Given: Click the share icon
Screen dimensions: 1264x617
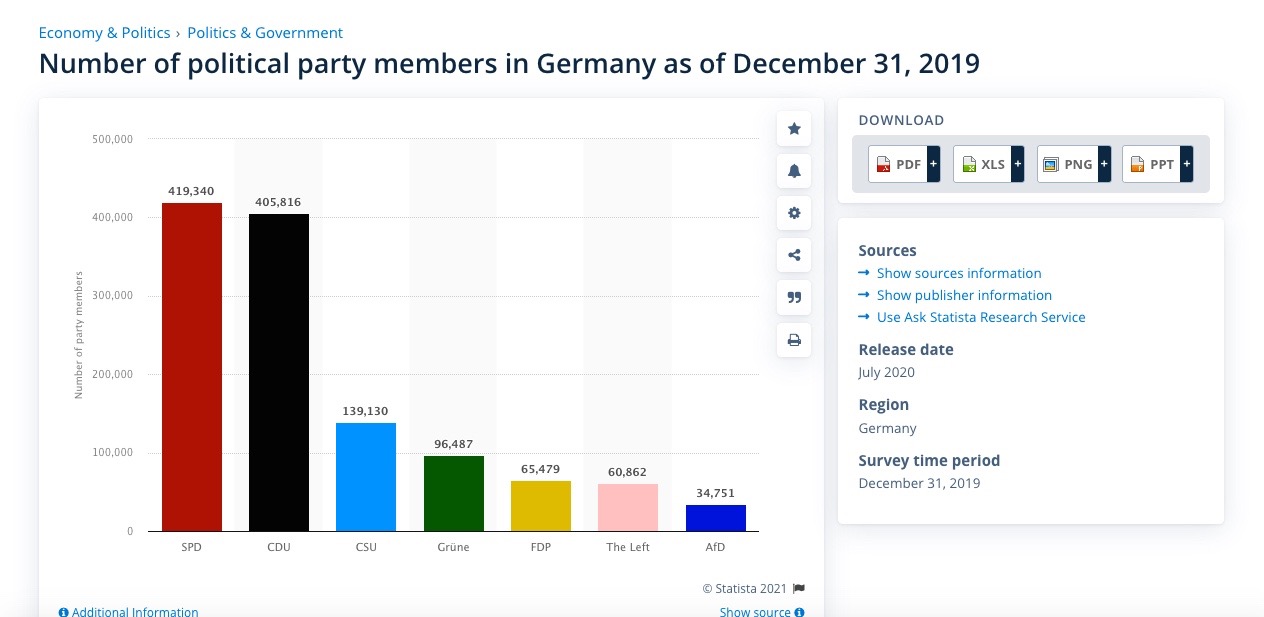Looking at the screenshot, I should (794, 255).
